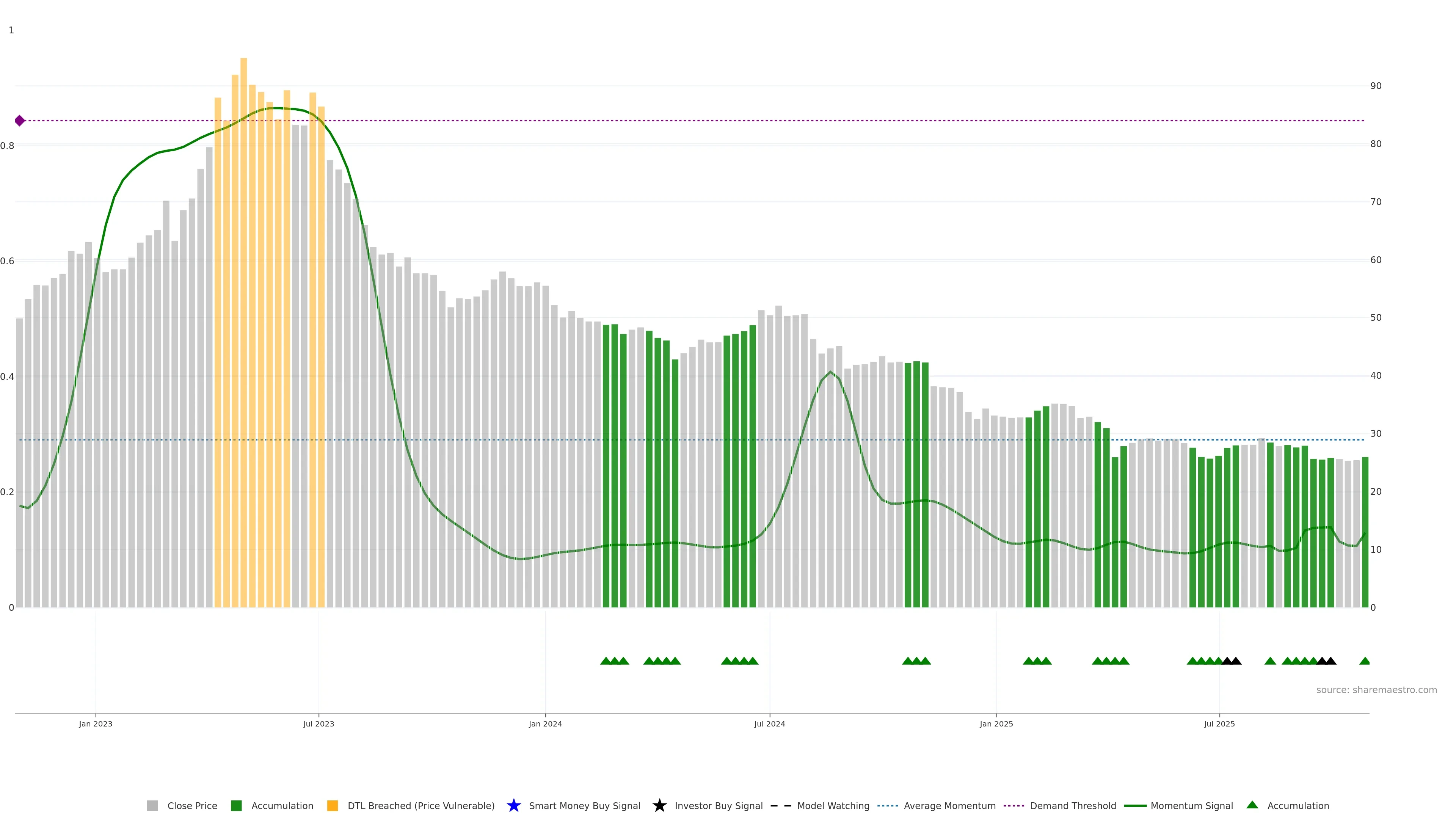Click the gray Close Price legend swatch
Image resolution: width=1456 pixels, height=819 pixels.
pyautogui.click(x=152, y=805)
